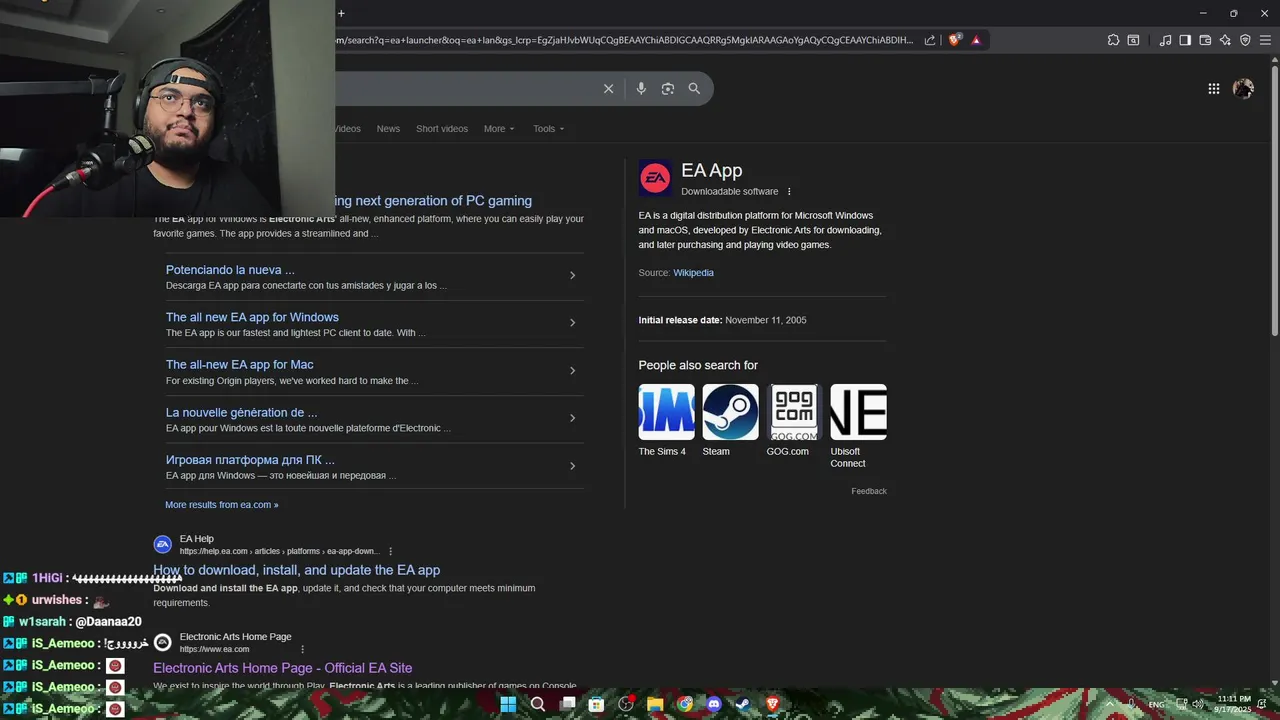Open the Tools dropdown
Image resolution: width=1280 pixels, height=720 pixels.
coord(548,129)
